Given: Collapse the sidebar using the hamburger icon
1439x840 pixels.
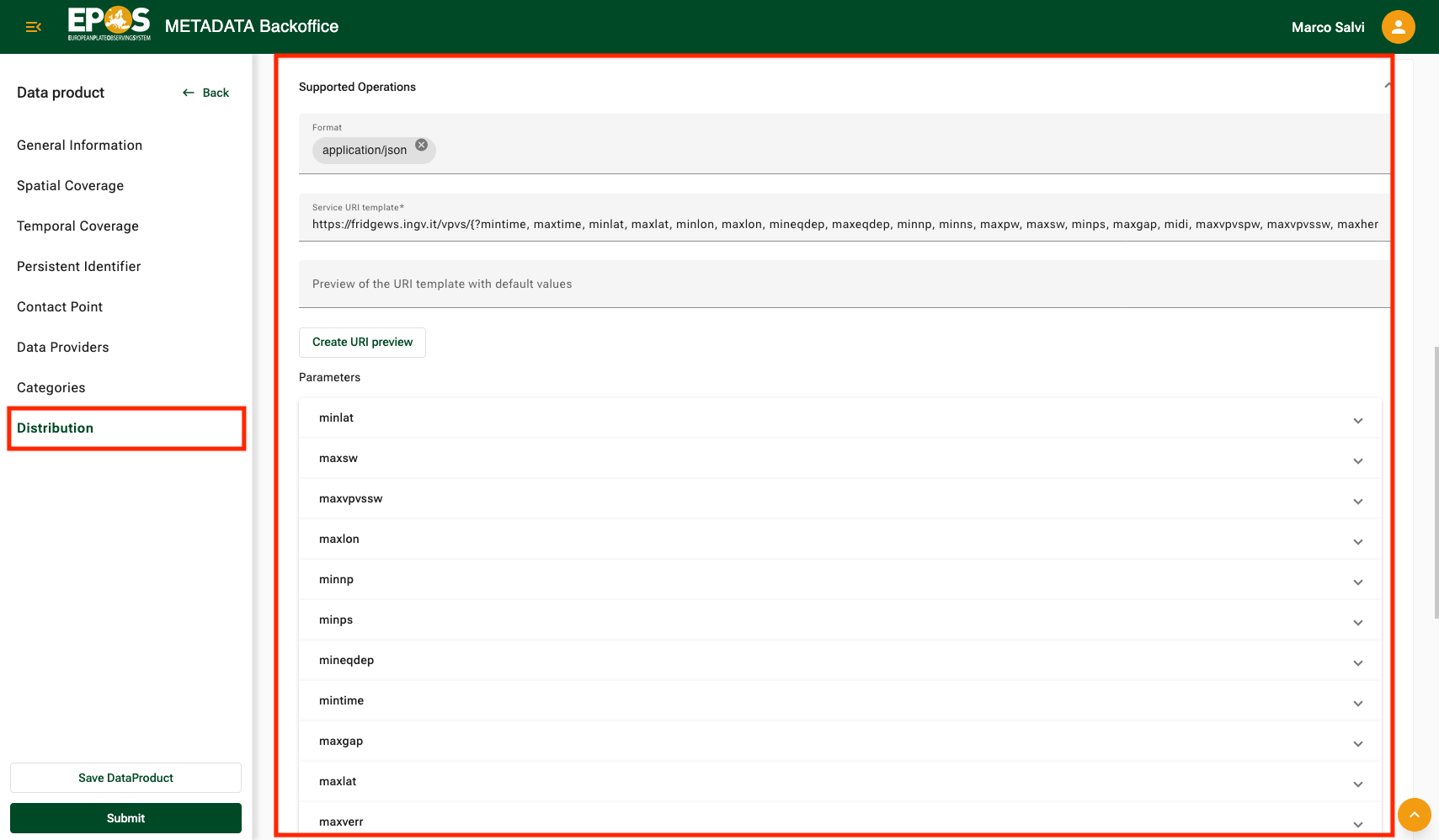Looking at the screenshot, I should [x=33, y=26].
